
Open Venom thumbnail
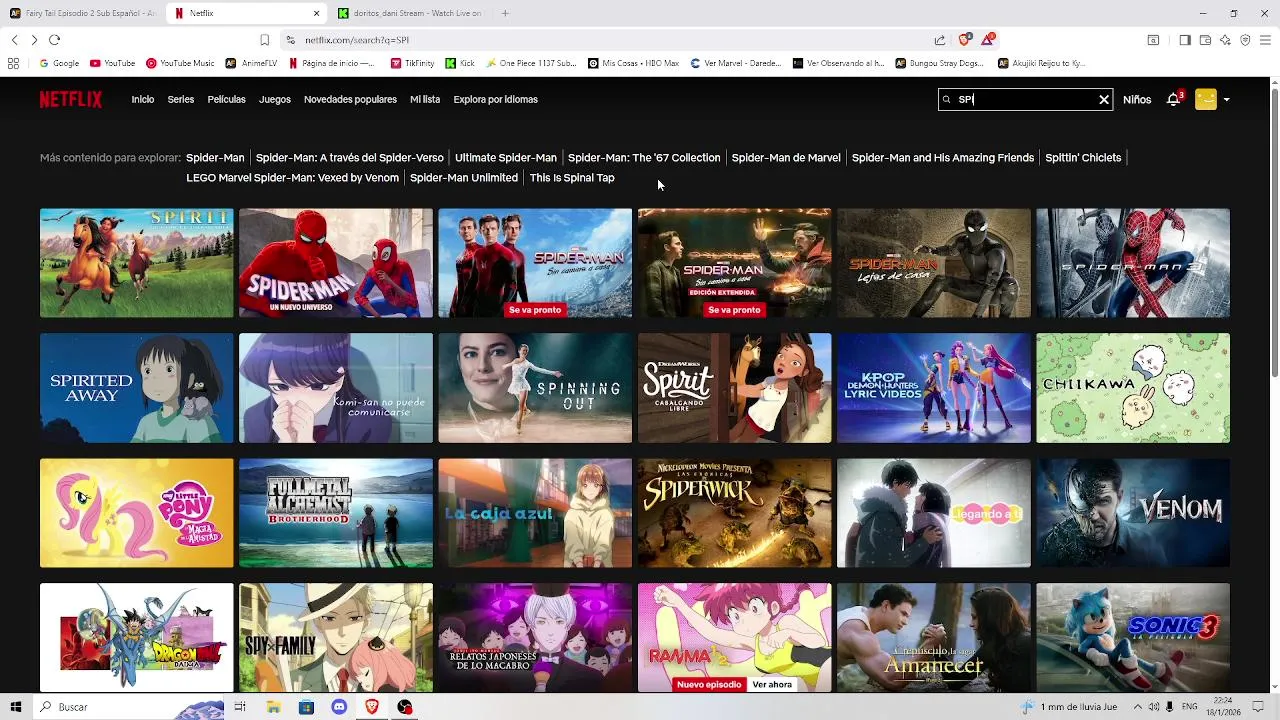tap(1133, 513)
